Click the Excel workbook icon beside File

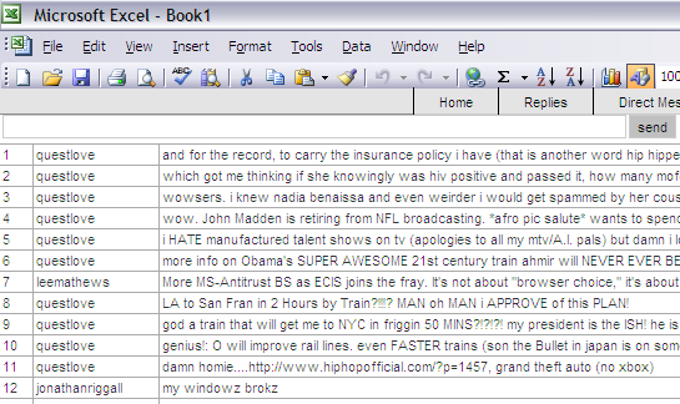(x=21, y=46)
